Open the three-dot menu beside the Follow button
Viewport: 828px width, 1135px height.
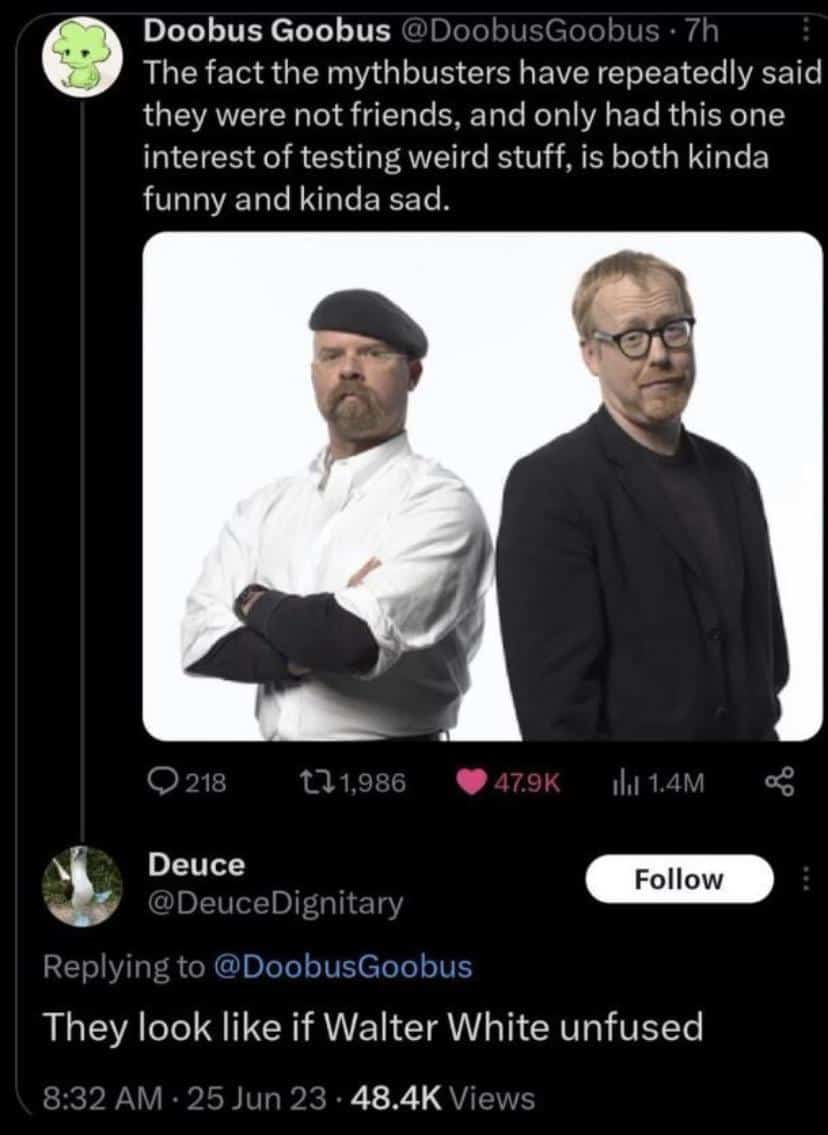(807, 880)
